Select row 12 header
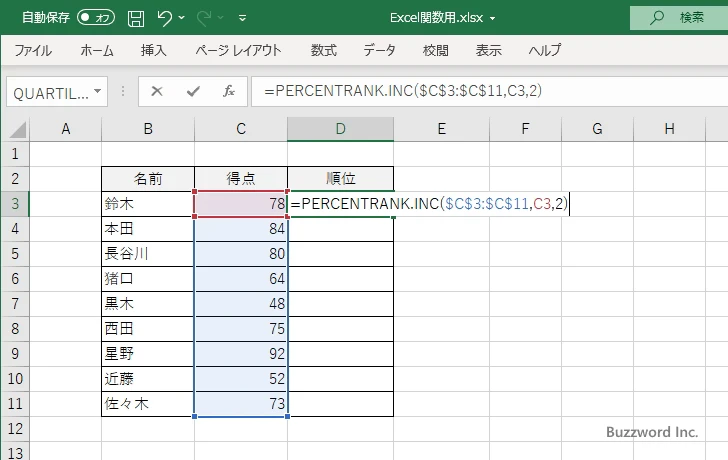This screenshot has height=460, width=728. tap(15, 428)
